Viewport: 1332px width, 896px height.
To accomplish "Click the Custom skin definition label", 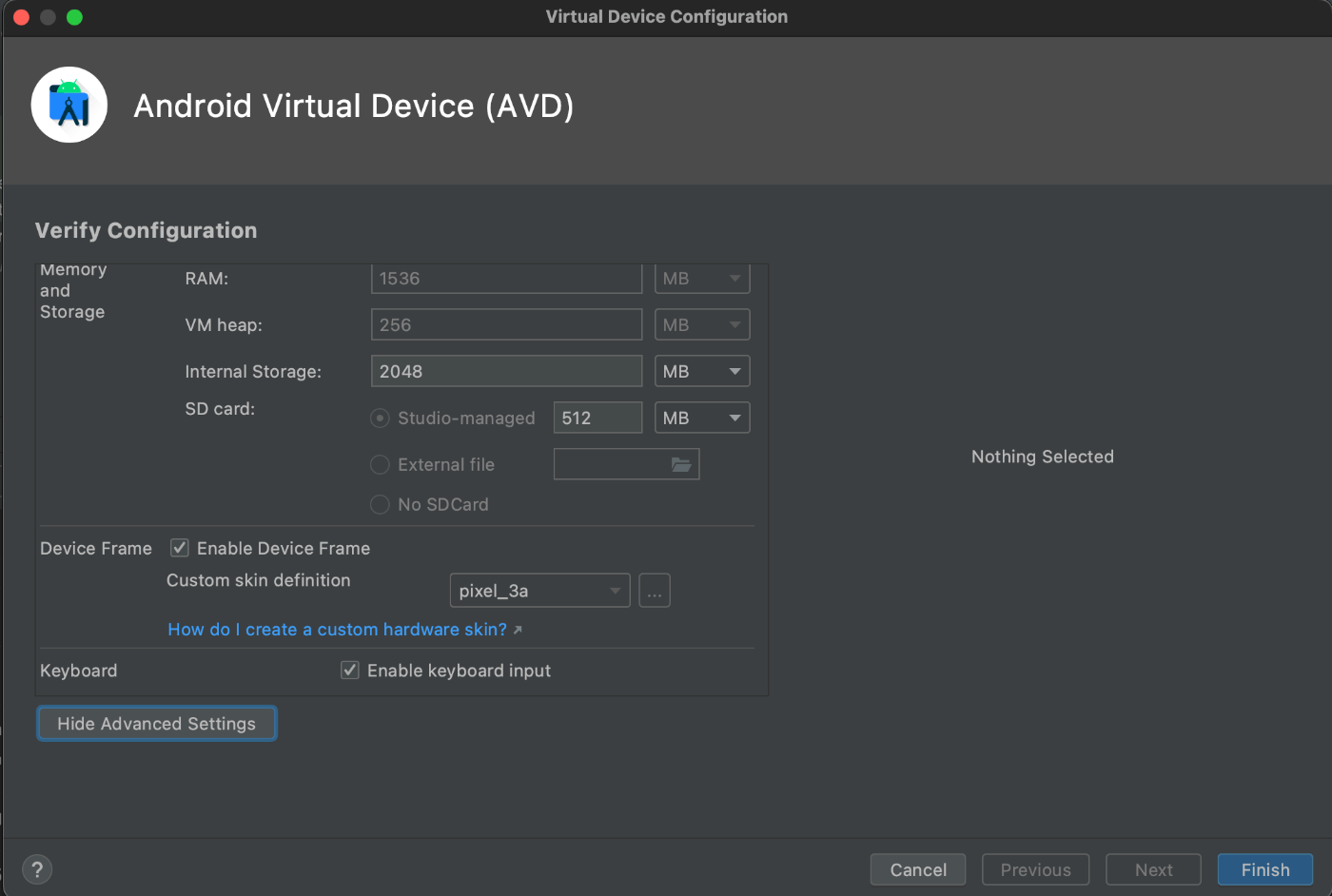I will point(258,580).
